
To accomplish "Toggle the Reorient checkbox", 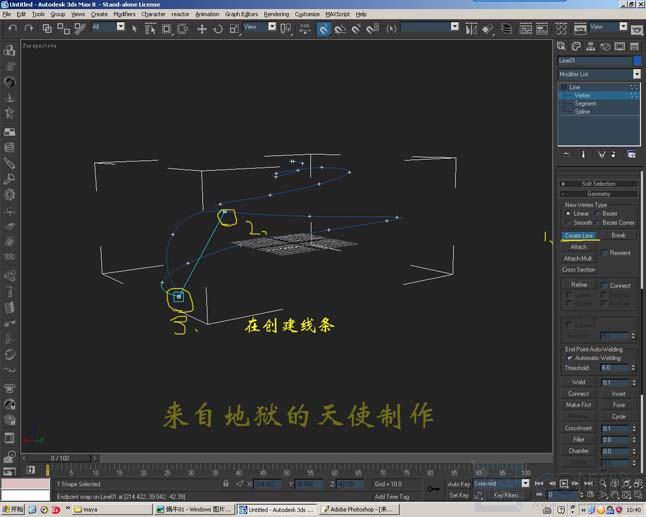I will [605, 253].
